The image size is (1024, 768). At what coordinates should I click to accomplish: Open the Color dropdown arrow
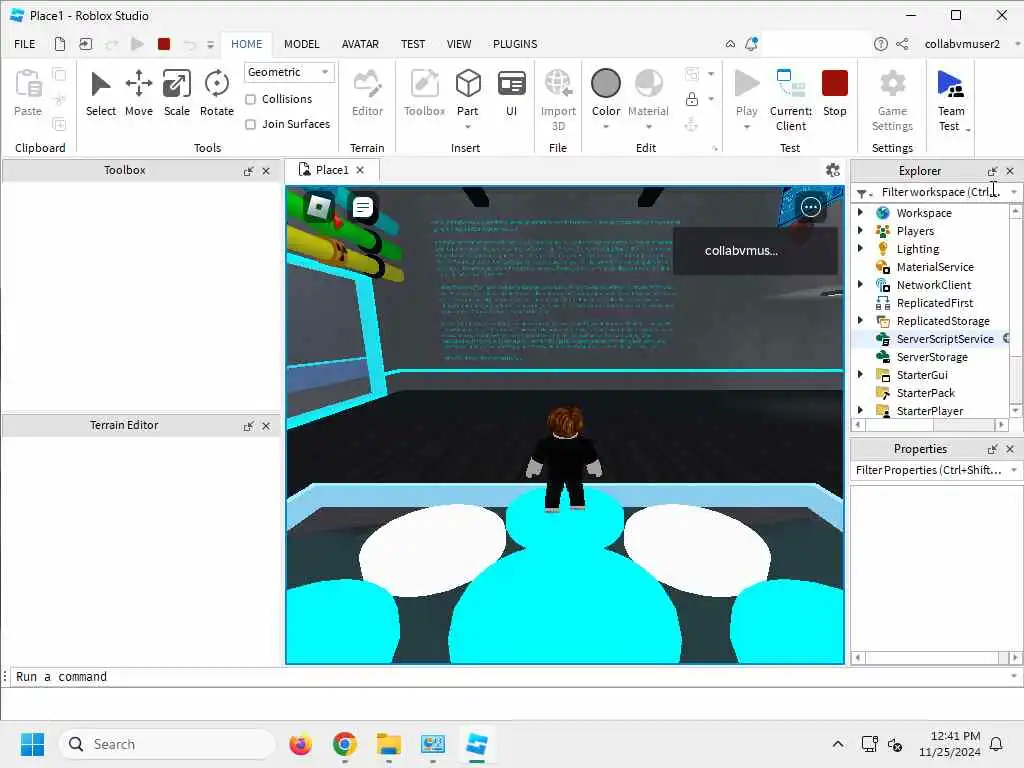point(605,127)
